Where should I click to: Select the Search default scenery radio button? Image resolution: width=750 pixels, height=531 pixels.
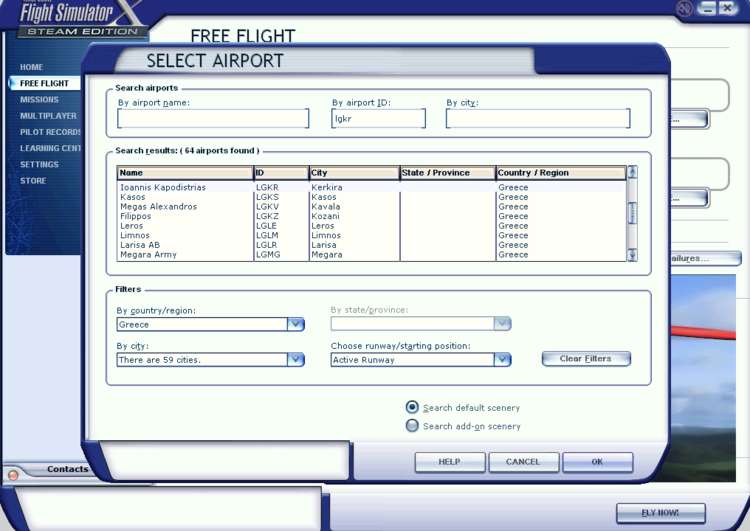[x=412, y=407]
